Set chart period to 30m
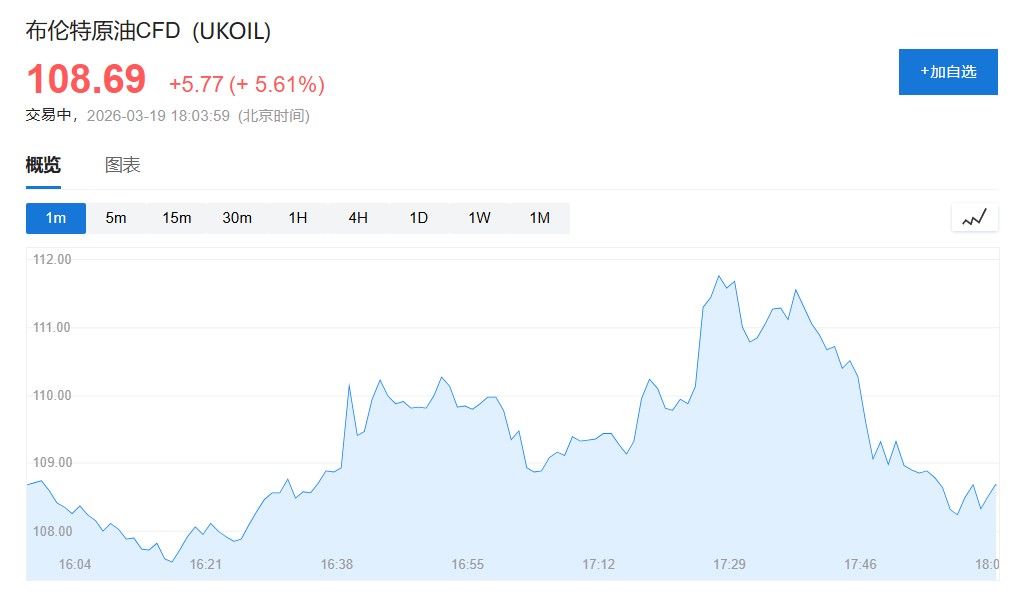 point(237,218)
